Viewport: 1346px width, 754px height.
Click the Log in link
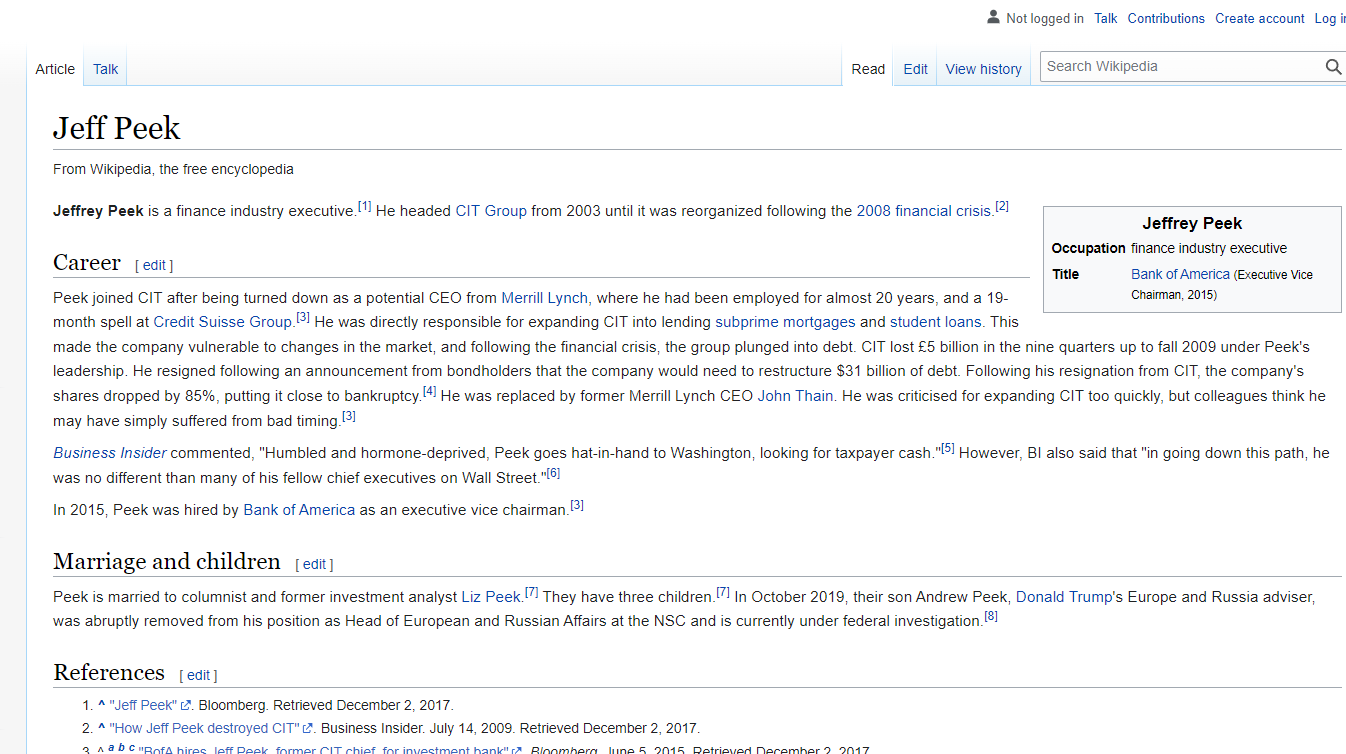coord(1330,18)
